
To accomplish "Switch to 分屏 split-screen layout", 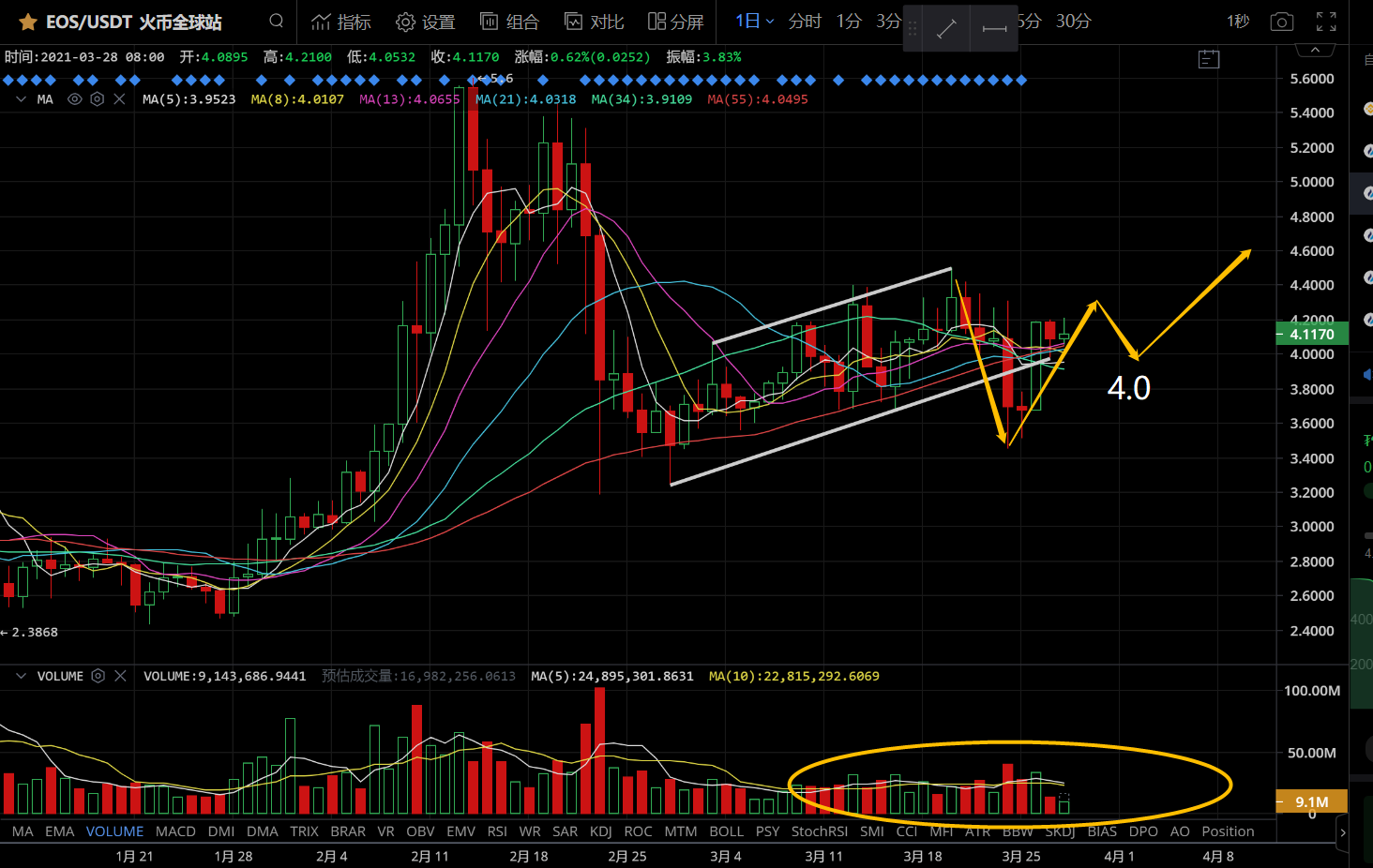I will [x=676, y=22].
